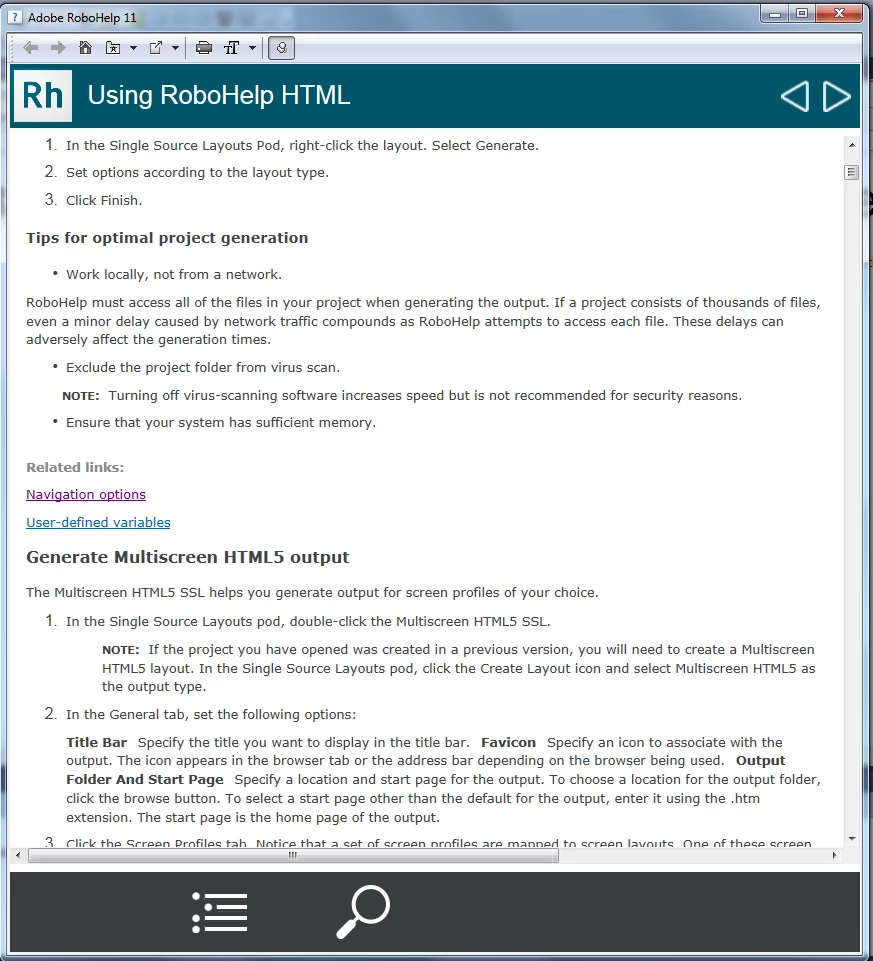
Task: Open the User-defined variables link
Action: click(98, 523)
